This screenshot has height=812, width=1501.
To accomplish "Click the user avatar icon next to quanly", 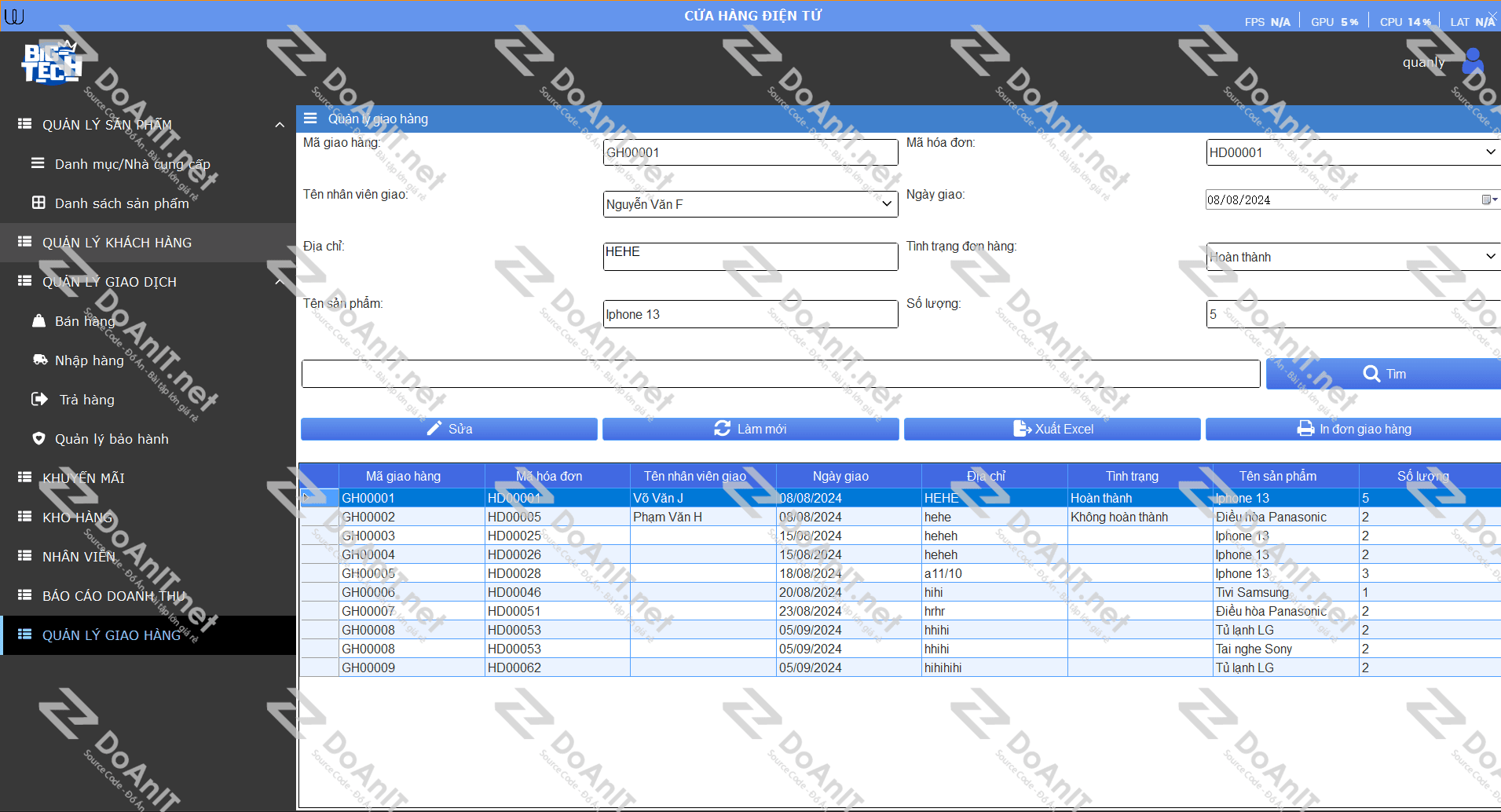I will point(1472,61).
